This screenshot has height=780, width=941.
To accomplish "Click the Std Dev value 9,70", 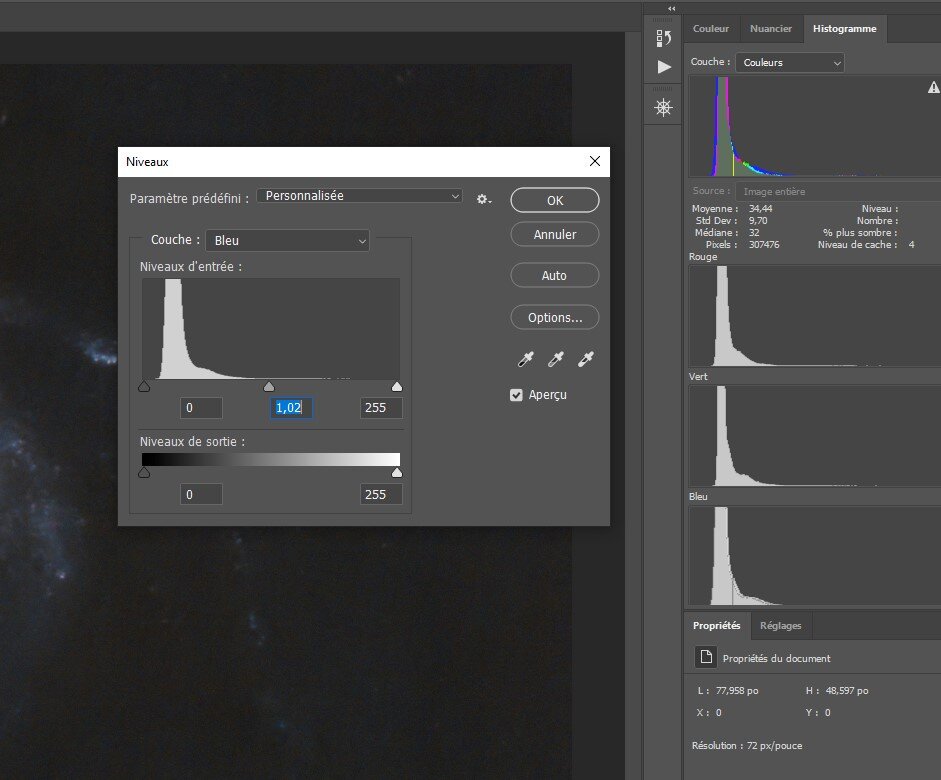I will coord(758,221).
